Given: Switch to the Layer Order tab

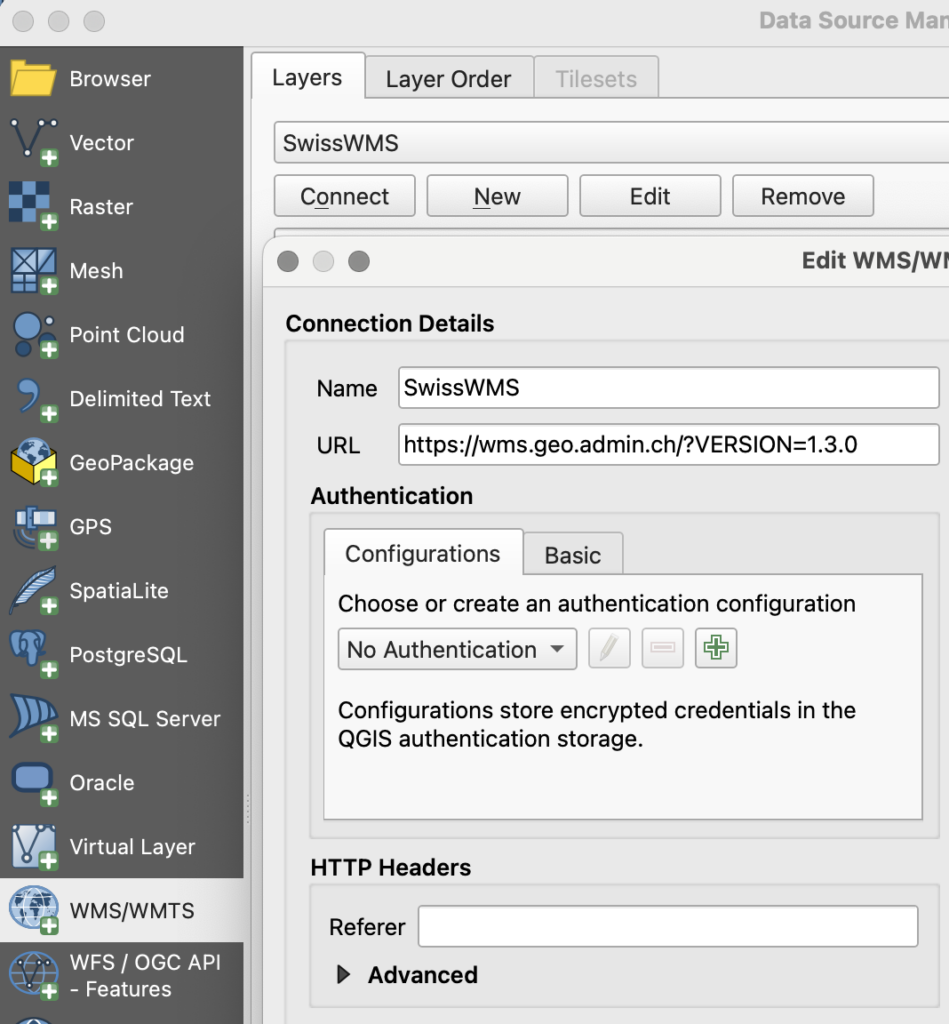Looking at the screenshot, I should [448, 79].
